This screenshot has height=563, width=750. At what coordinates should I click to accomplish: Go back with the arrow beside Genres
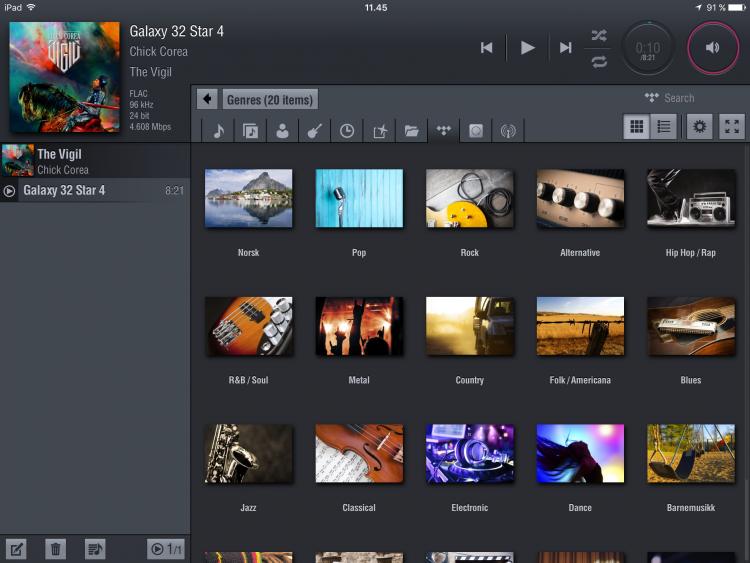click(207, 99)
